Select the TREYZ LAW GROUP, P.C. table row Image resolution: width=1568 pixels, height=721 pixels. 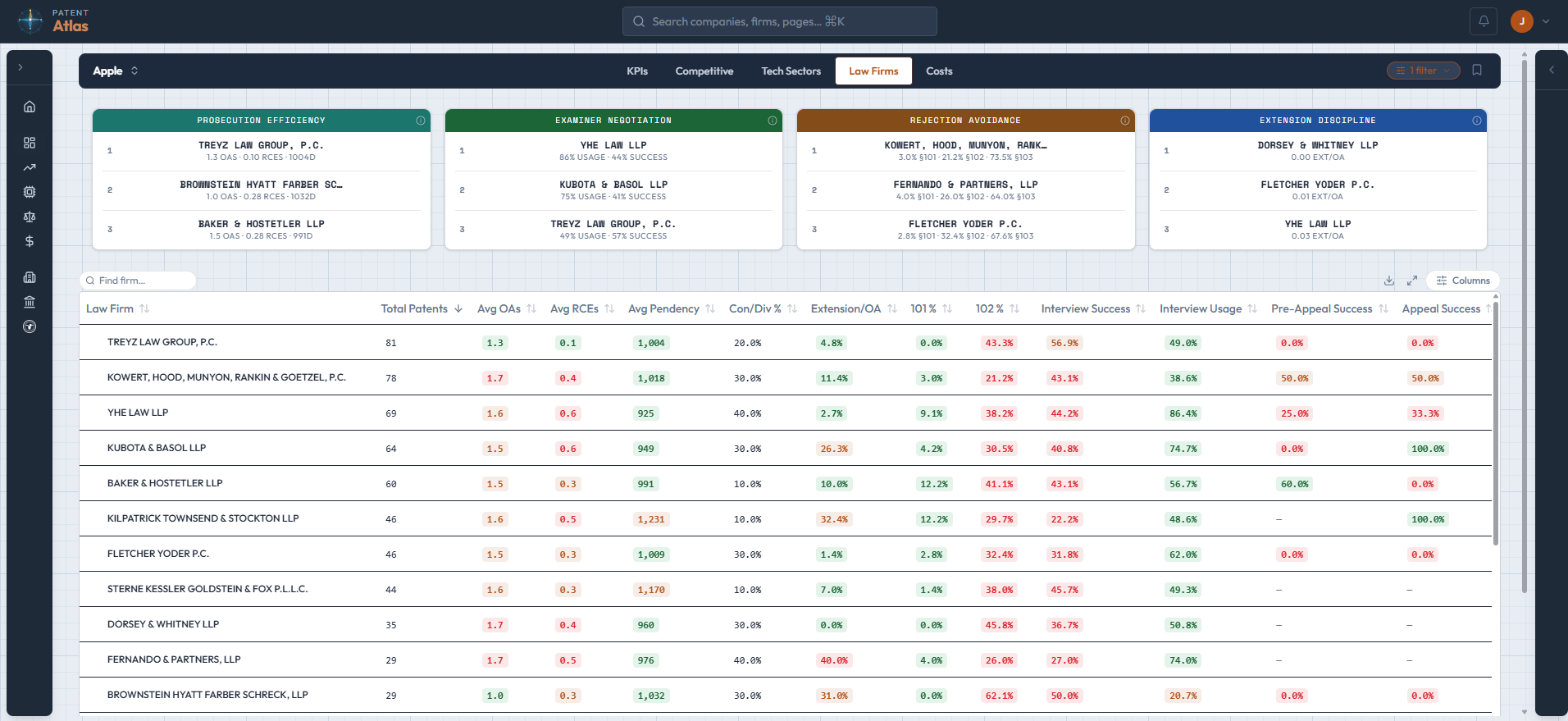(x=786, y=342)
